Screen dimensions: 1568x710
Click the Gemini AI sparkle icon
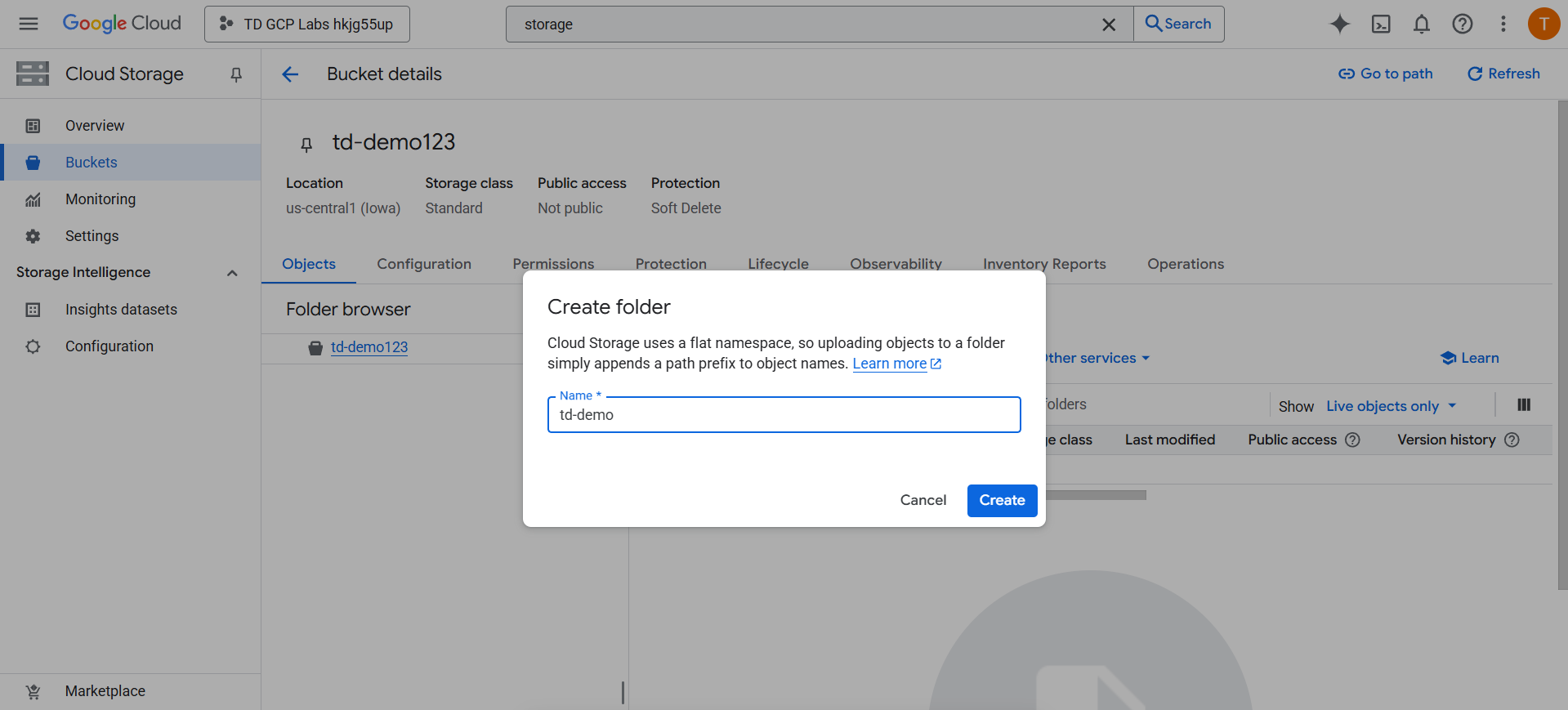1339,24
